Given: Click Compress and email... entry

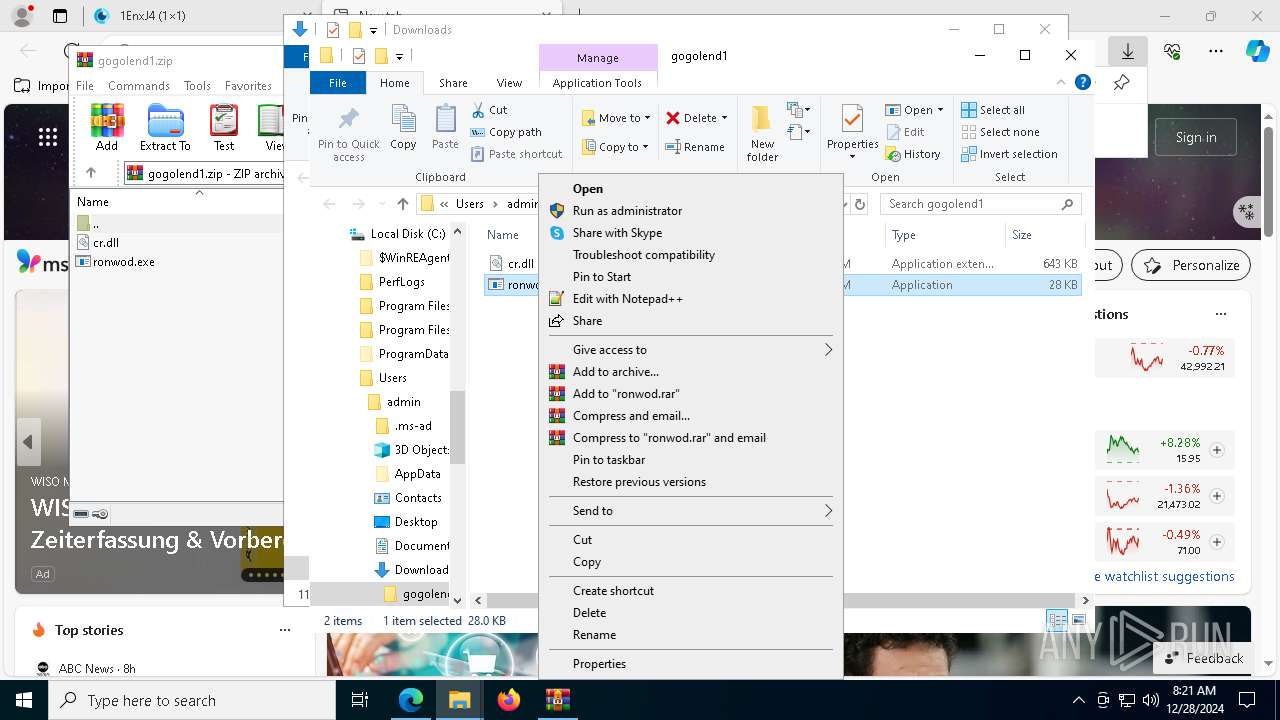Looking at the screenshot, I should (631, 416).
